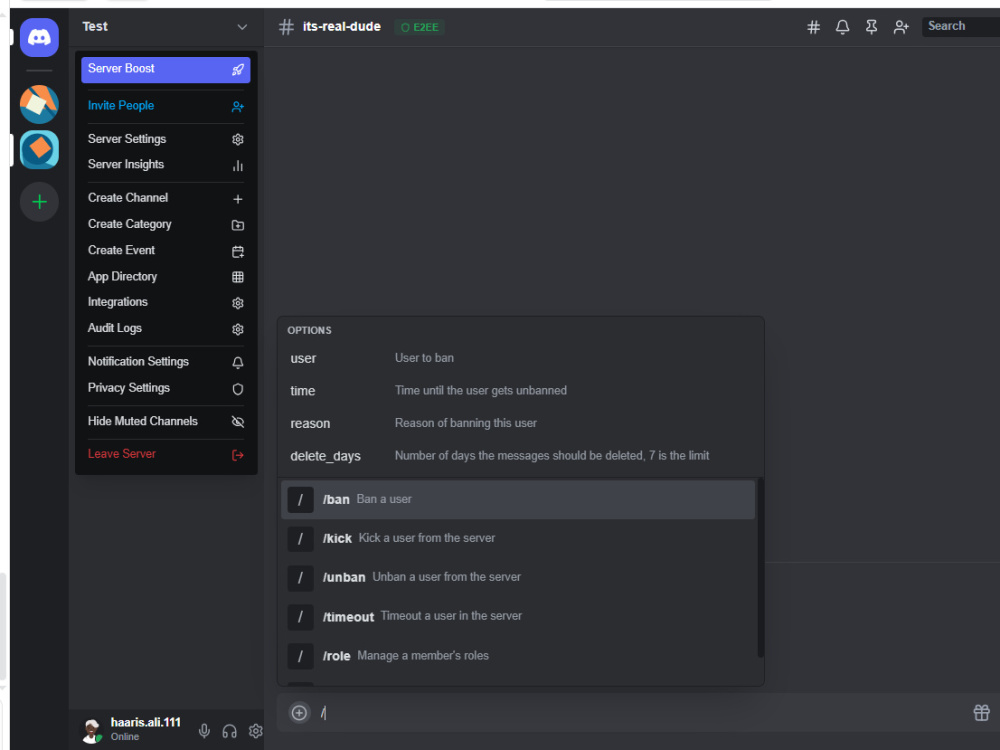The width and height of the screenshot is (1000, 750).
Task: Click the haaris.ali.111 user avatar
Action: point(92,731)
